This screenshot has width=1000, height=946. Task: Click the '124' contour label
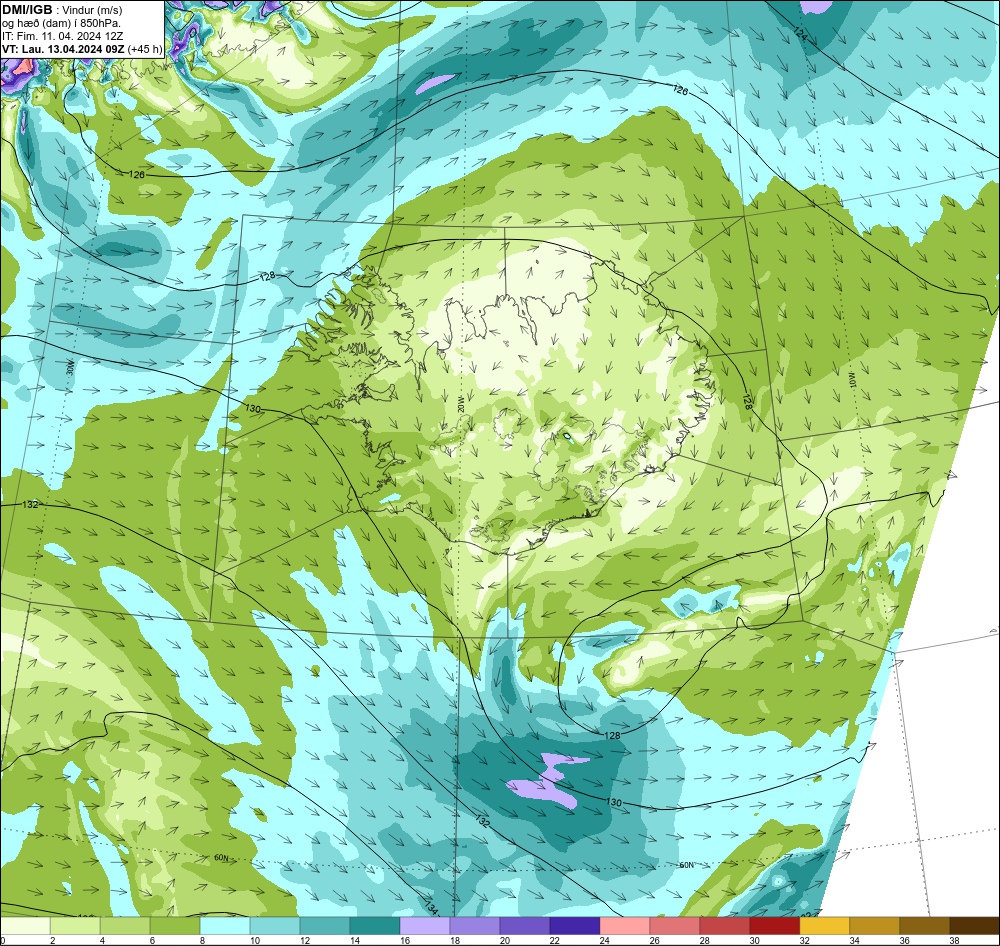[800, 35]
